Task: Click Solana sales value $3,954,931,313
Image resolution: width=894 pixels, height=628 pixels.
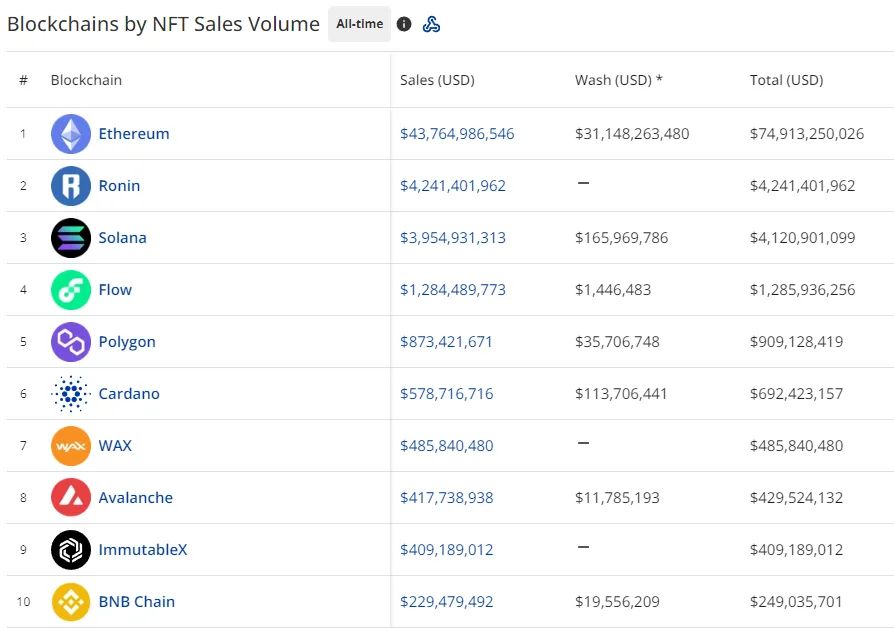Action: (x=453, y=238)
